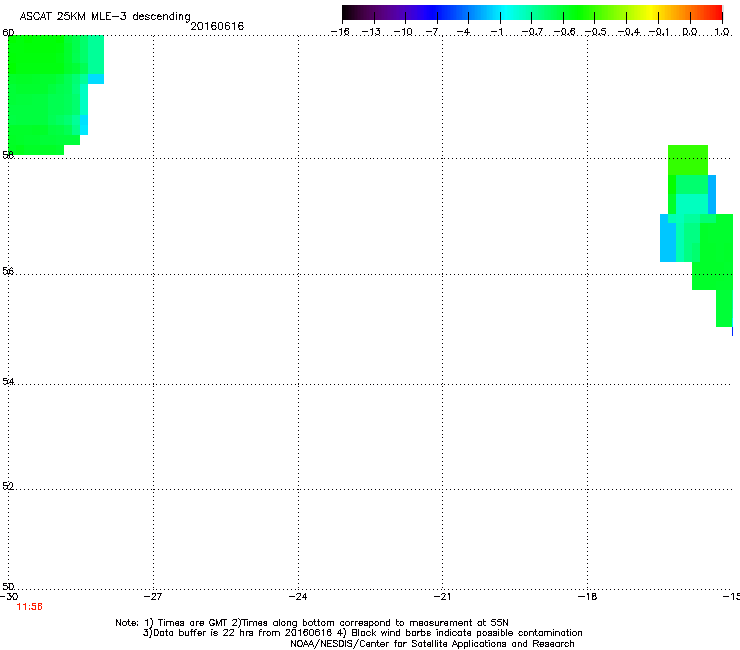Click the colorbar label "-0.4"
Viewport: 740px width, 650px height.
tap(628, 32)
